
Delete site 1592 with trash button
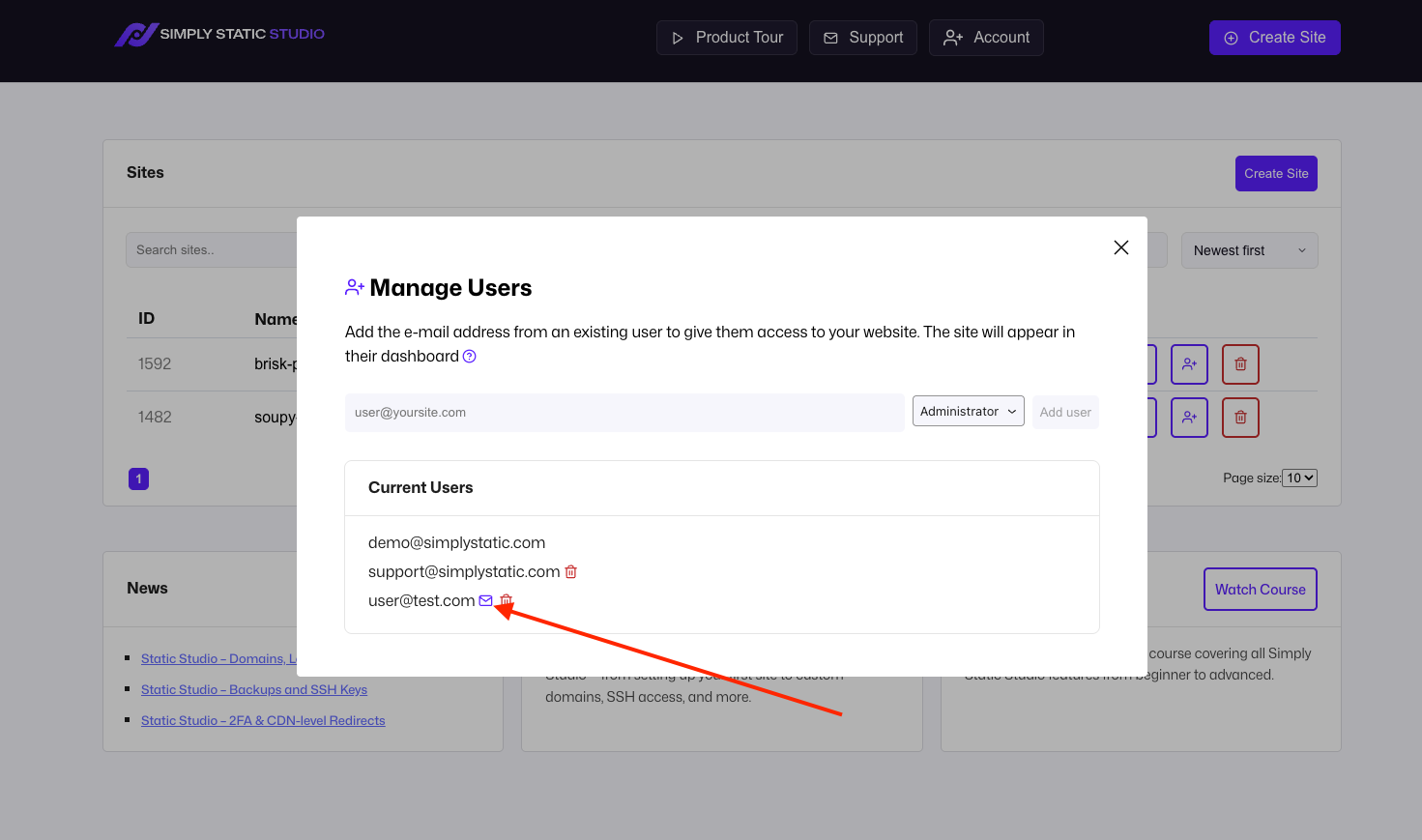point(1240,364)
